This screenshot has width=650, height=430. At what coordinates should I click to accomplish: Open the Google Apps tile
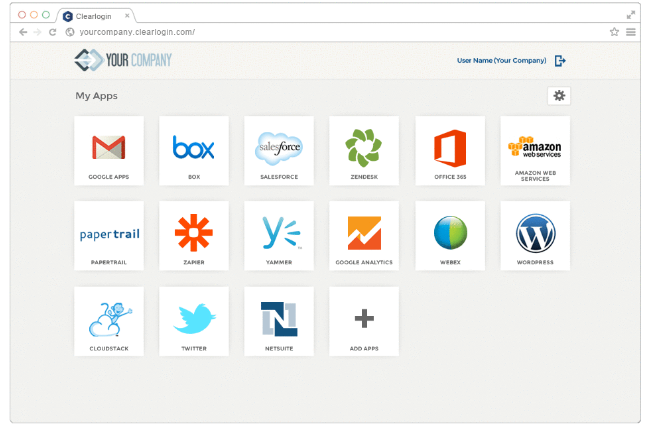point(109,151)
